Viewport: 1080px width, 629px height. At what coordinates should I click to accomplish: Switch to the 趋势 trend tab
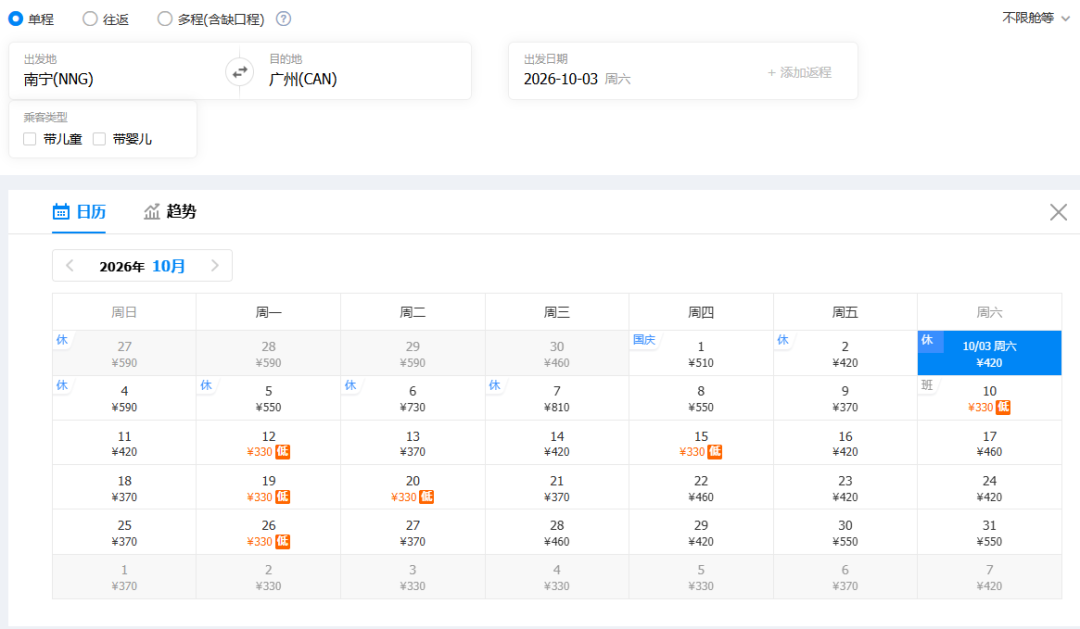coord(170,212)
